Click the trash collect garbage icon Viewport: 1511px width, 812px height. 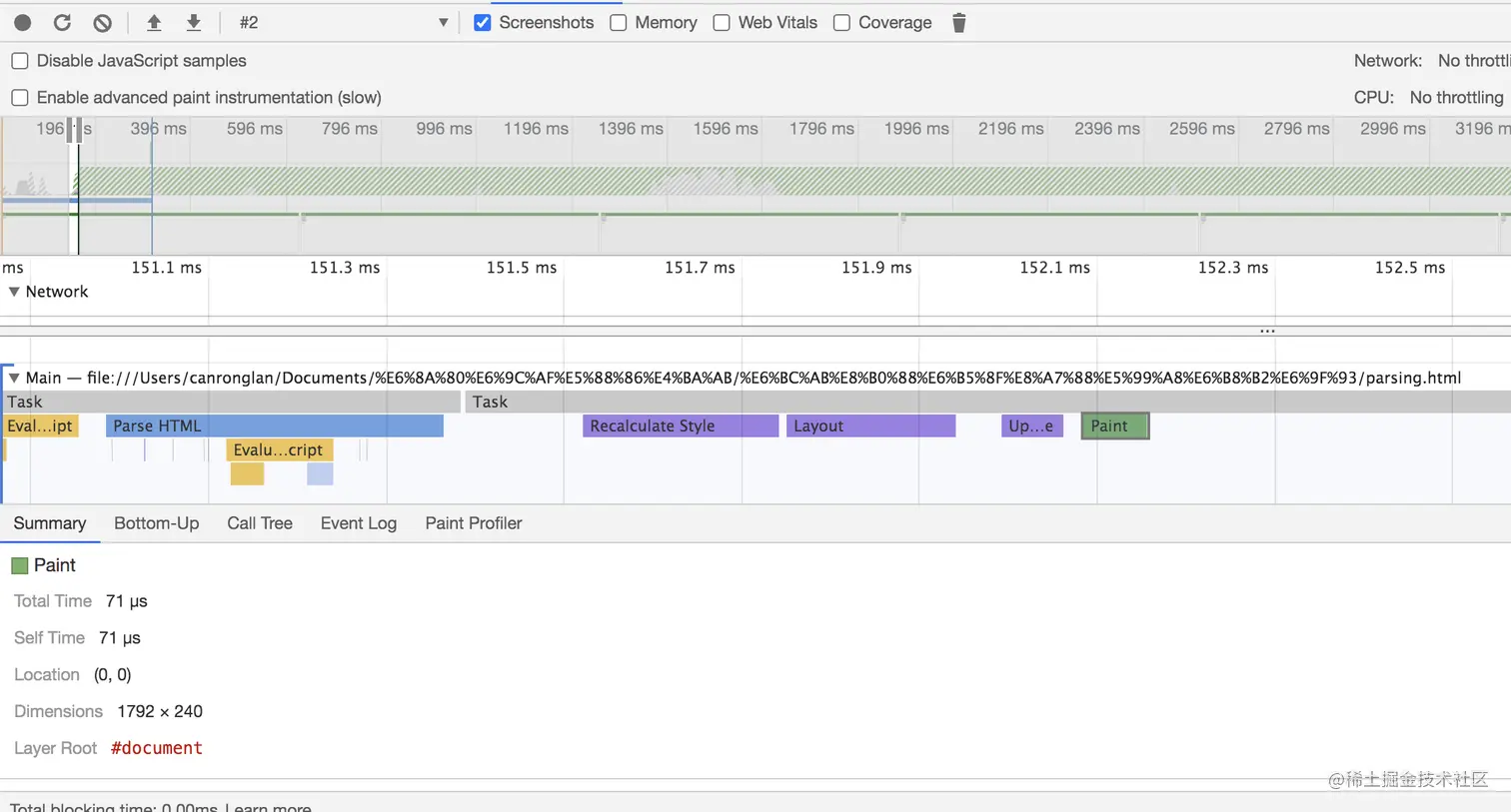(958, 22)
